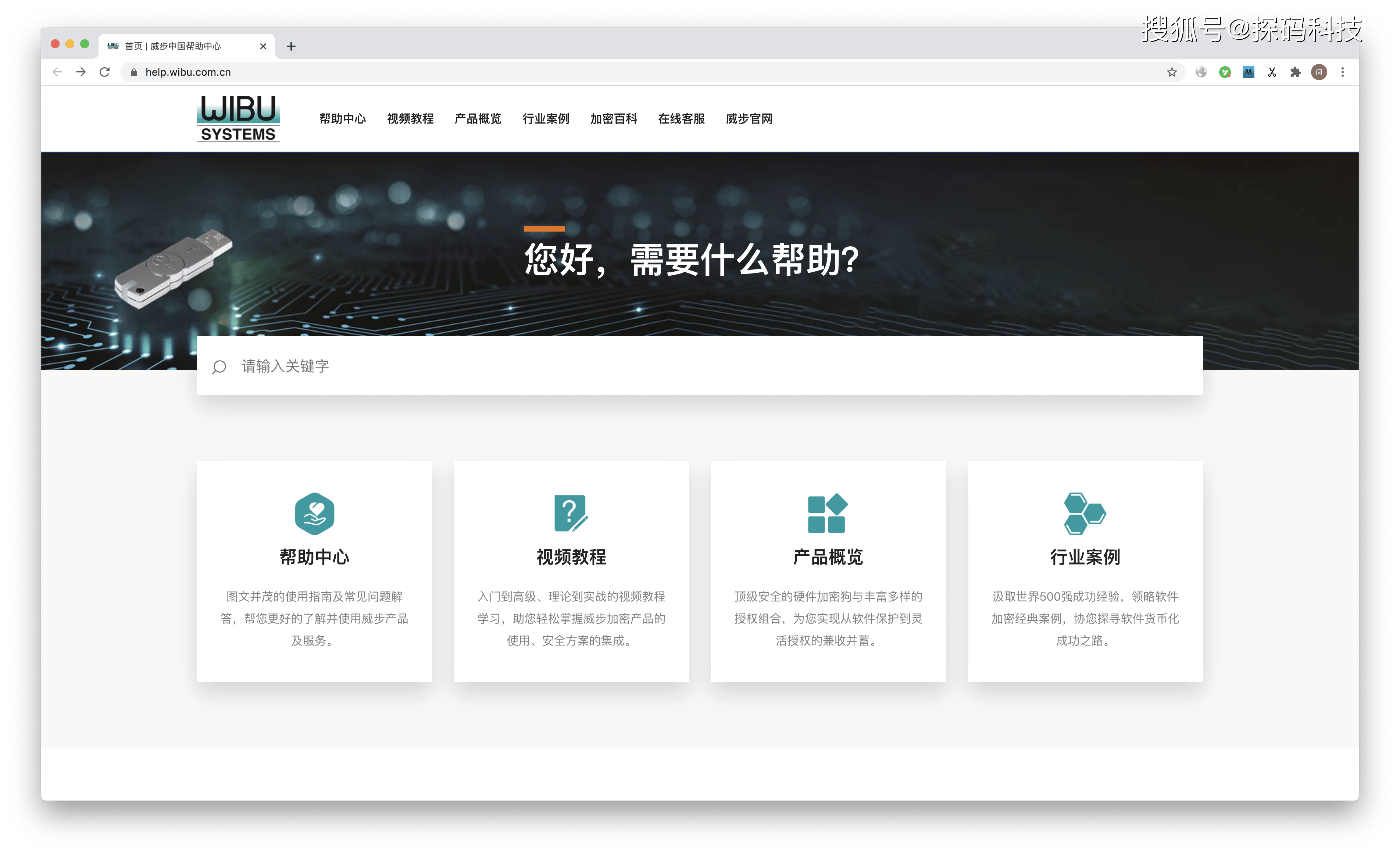Click the magnifier search icon
Viewport: 1400px width, 855px height.
pos(219,367)
